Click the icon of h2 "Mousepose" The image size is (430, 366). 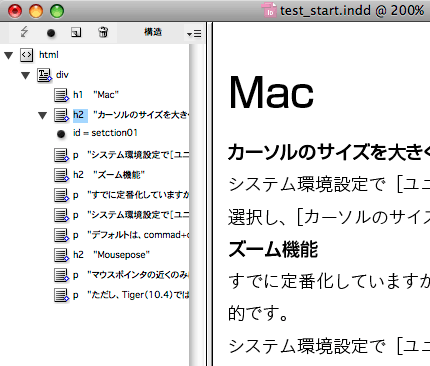(61, 255)
